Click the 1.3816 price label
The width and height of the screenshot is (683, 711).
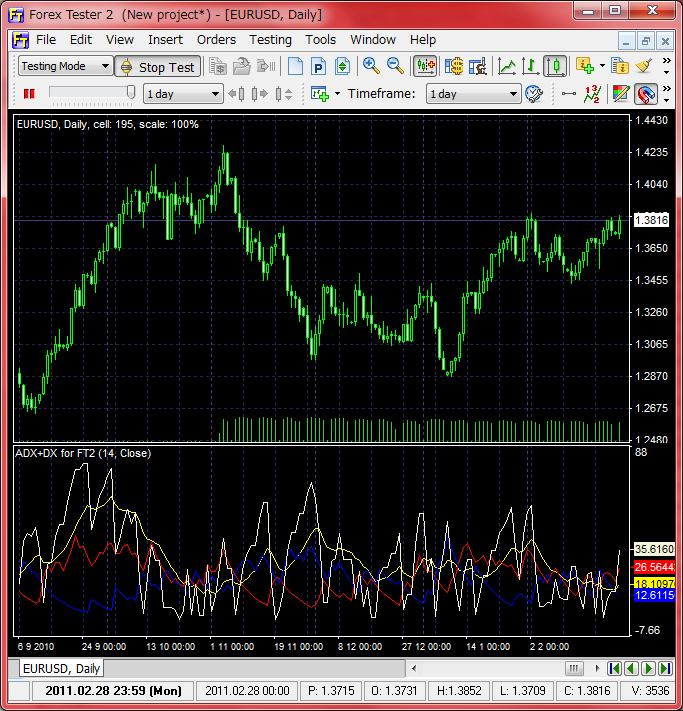[x=652, y=220]
